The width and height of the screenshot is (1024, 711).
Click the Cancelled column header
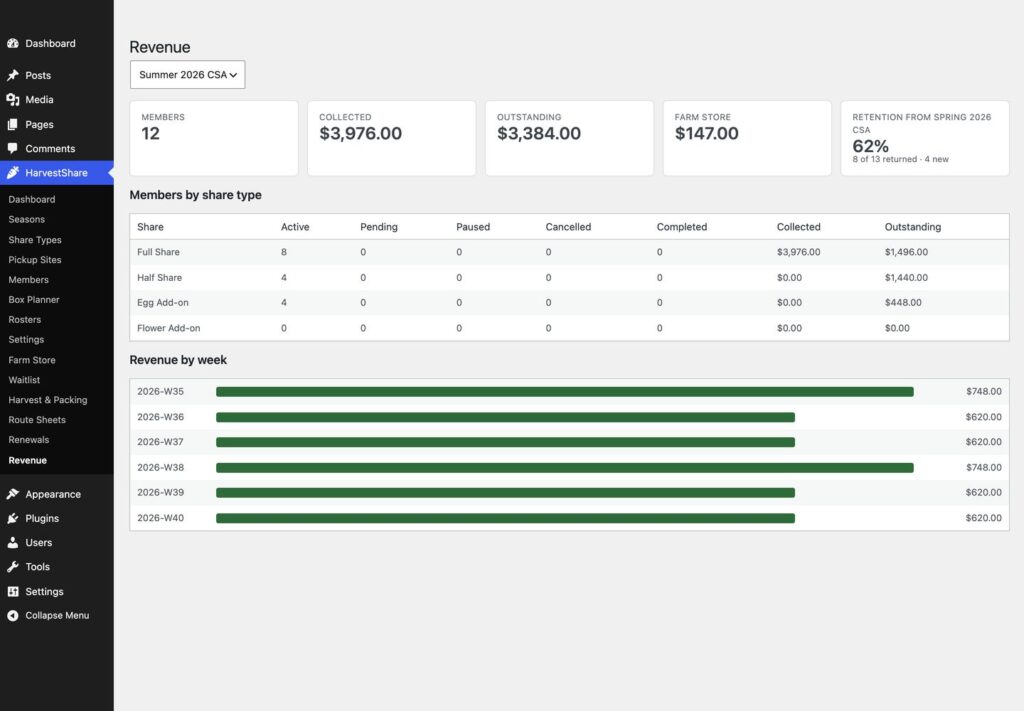tap(568, 227)
